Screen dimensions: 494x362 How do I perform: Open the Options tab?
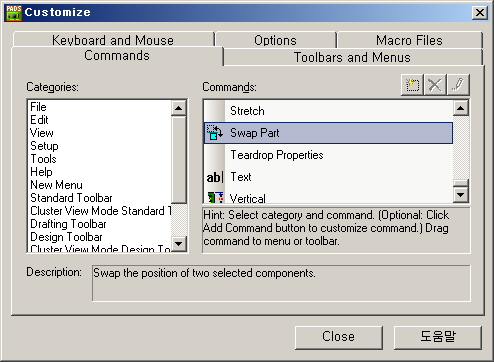point(275,40)
